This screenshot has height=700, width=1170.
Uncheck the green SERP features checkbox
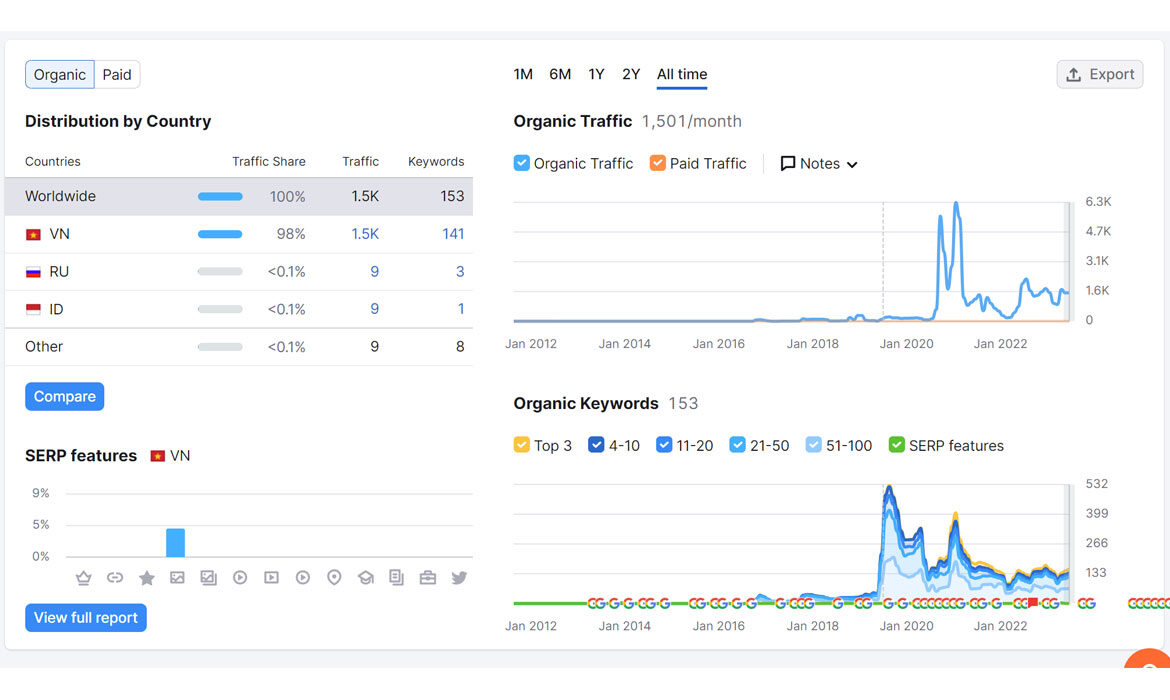[x=897, y=445]
